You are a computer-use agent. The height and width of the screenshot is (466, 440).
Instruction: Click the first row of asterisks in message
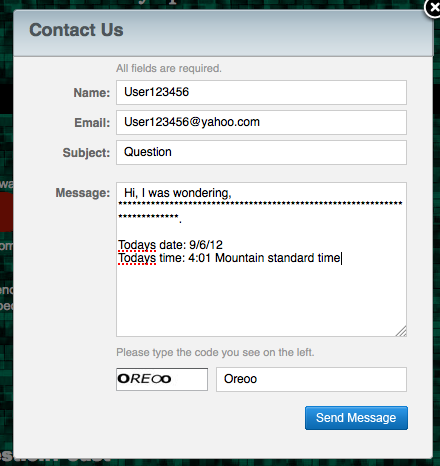(x=260, y=203)
